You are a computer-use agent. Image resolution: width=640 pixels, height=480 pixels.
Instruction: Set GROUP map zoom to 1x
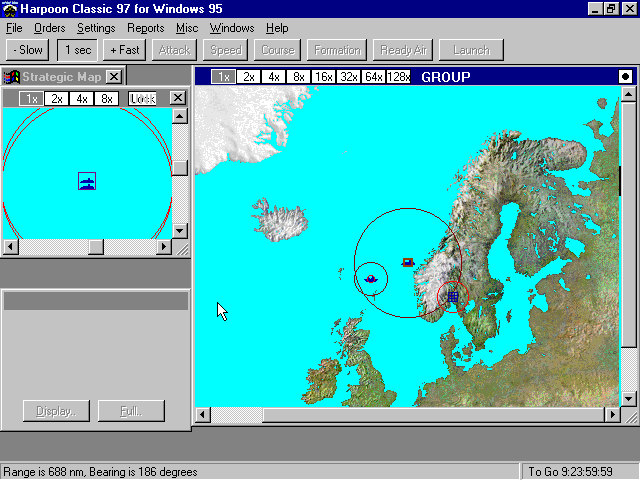click(223, 77)
